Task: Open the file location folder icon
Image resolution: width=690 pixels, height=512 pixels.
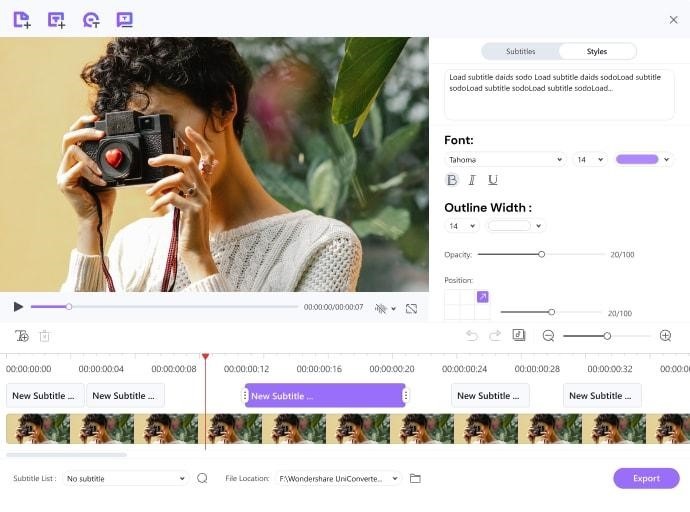Action: coord(415,478)
